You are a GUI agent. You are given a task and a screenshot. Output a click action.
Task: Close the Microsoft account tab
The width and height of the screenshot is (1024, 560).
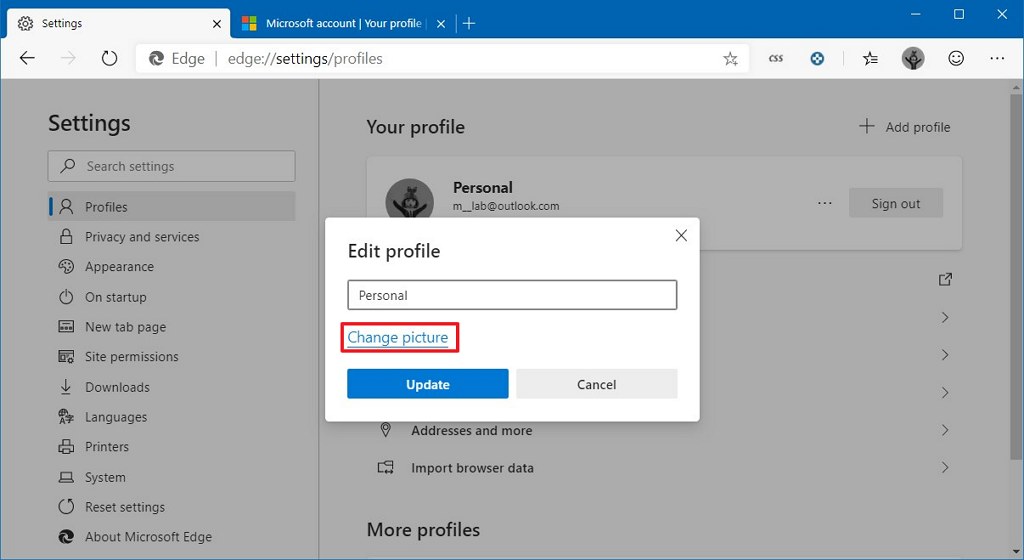tap(441, 24)
